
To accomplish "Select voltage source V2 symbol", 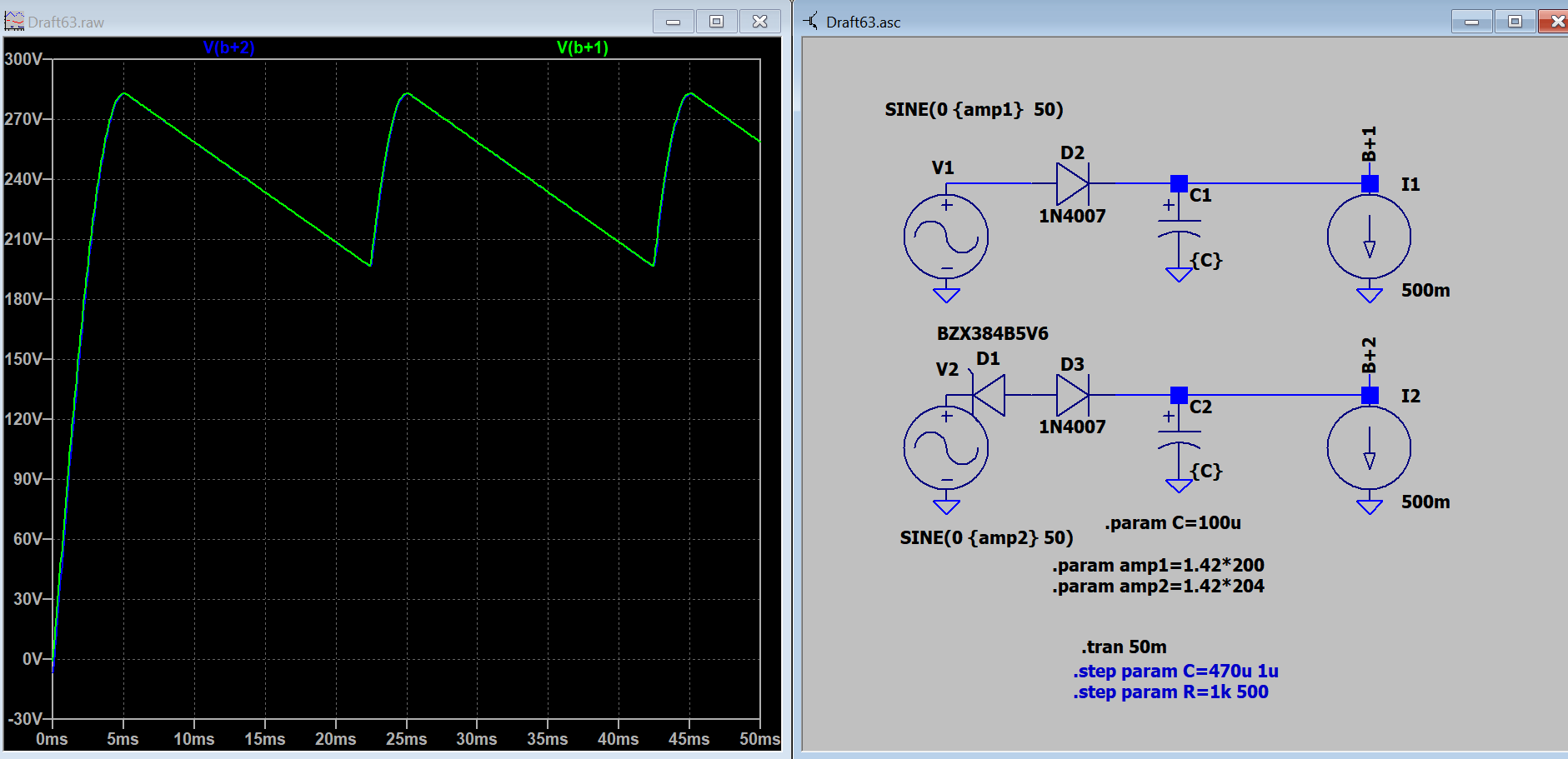I will coord(946,447).
